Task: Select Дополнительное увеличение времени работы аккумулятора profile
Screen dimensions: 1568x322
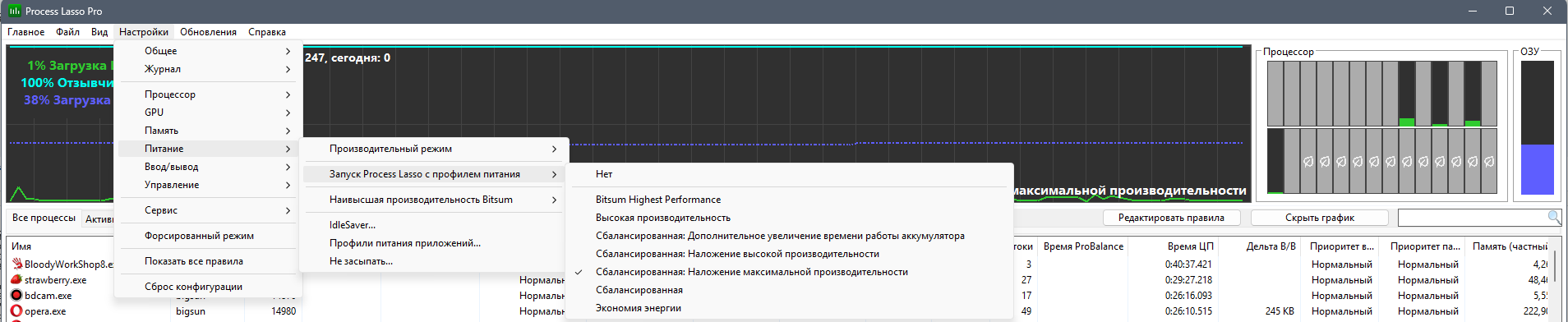Action: [789, 236]
